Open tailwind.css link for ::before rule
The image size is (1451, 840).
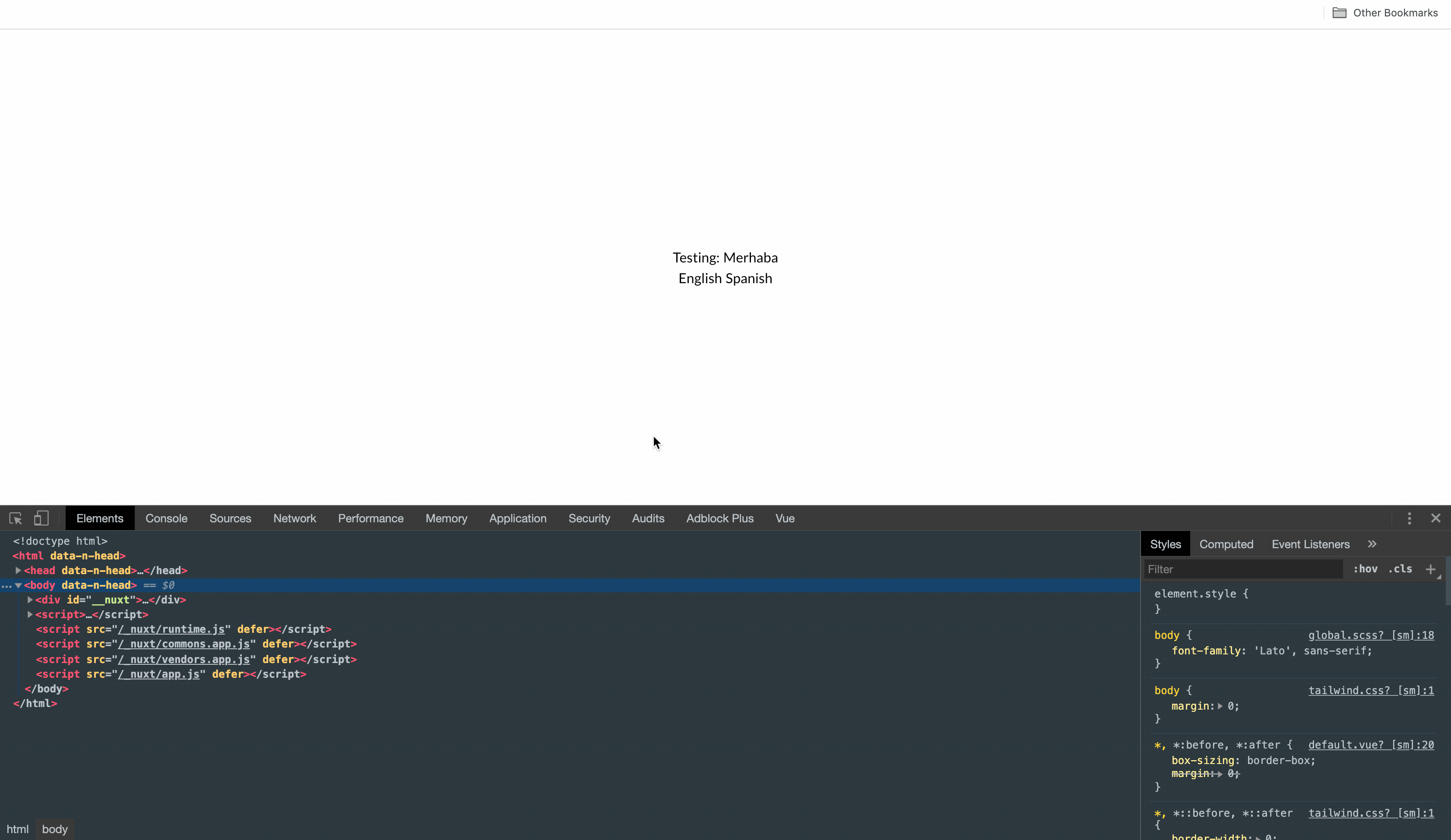coord(1371,813)
